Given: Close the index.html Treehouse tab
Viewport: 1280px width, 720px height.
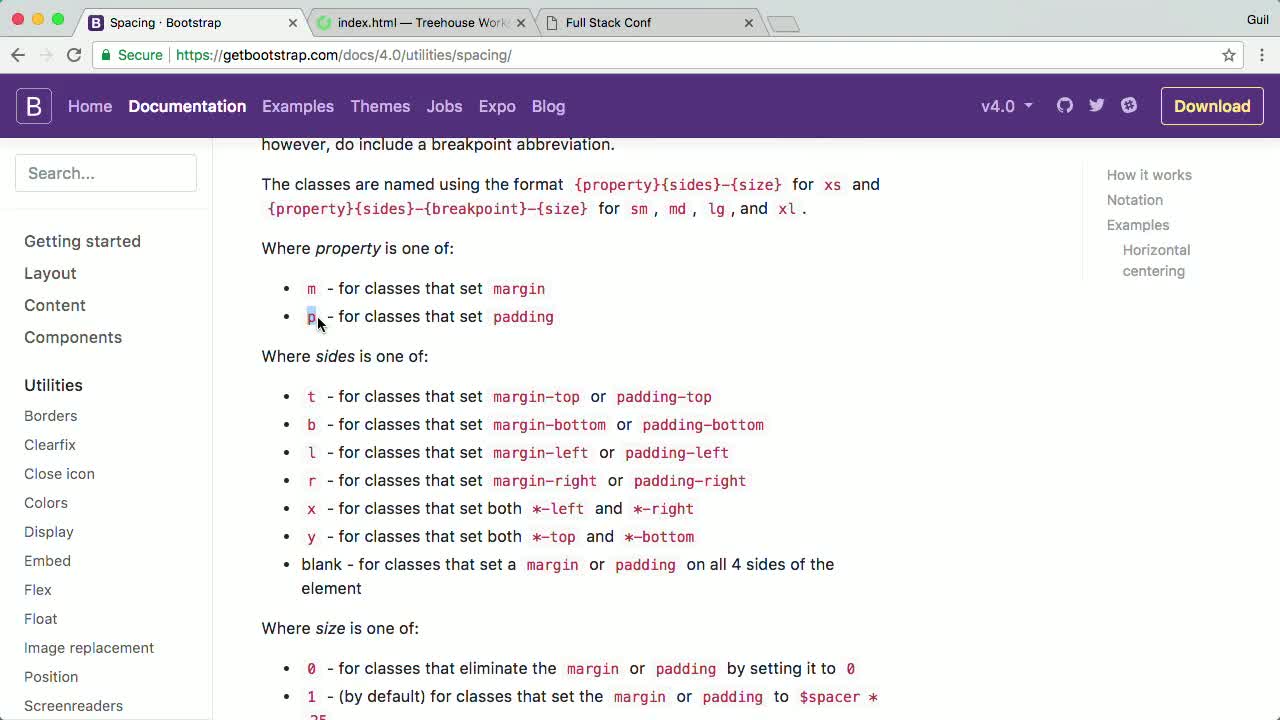Looking at the screenshot, I should coord(521,22).
